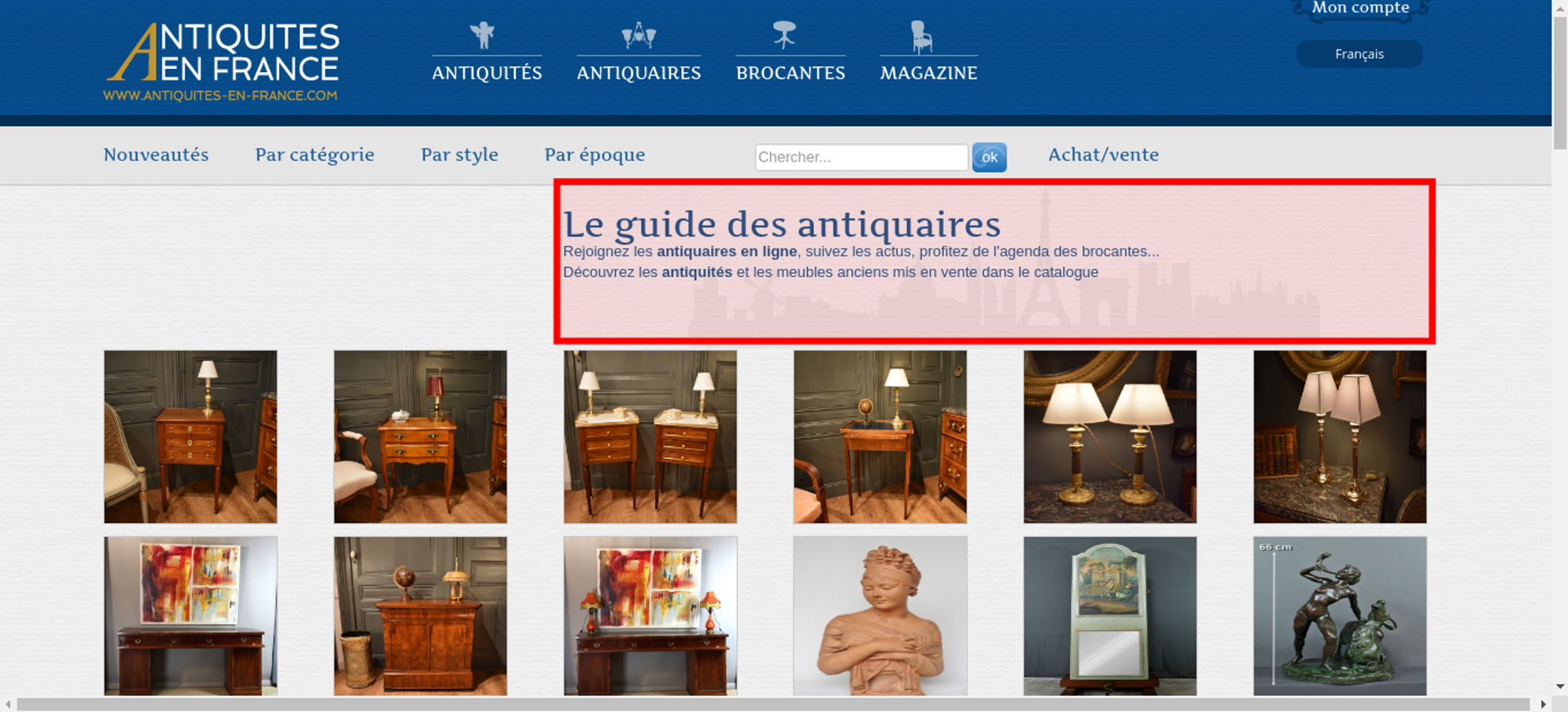Open the Français language selector

pyautogui.click(x=1359, y=54)
